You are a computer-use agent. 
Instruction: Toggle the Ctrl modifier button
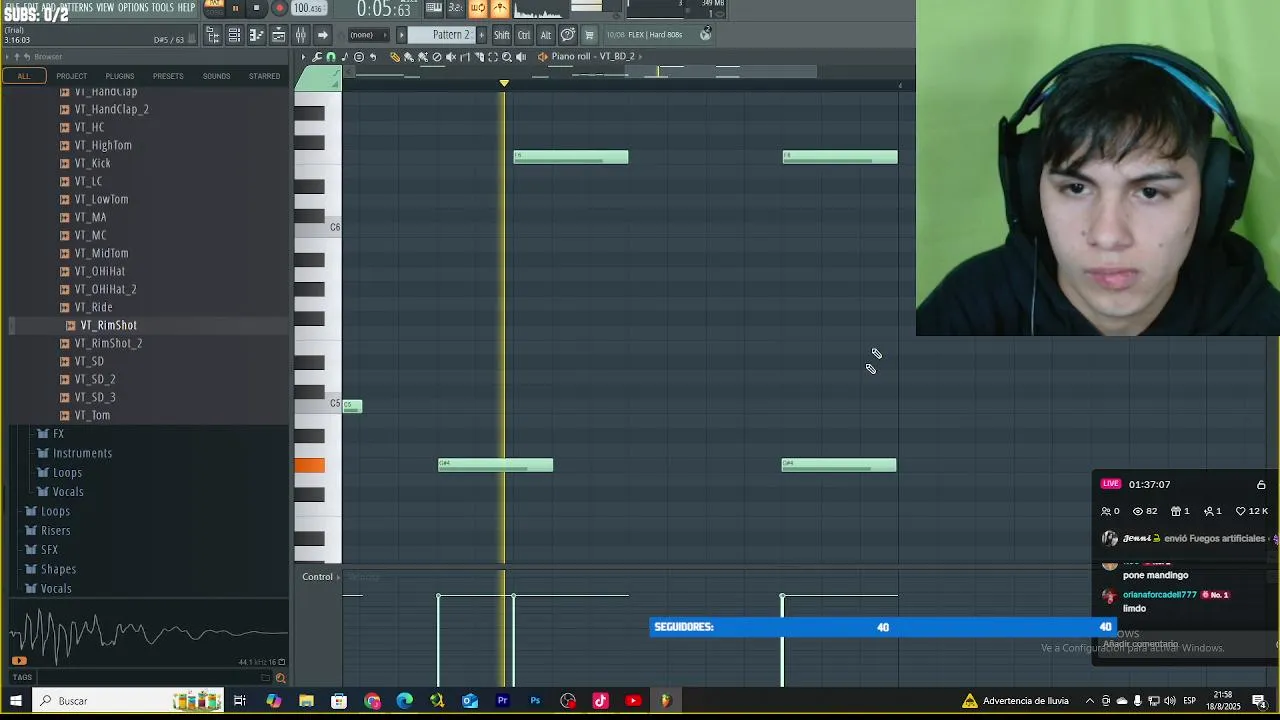pyautogui.click(x=524, y=35)
